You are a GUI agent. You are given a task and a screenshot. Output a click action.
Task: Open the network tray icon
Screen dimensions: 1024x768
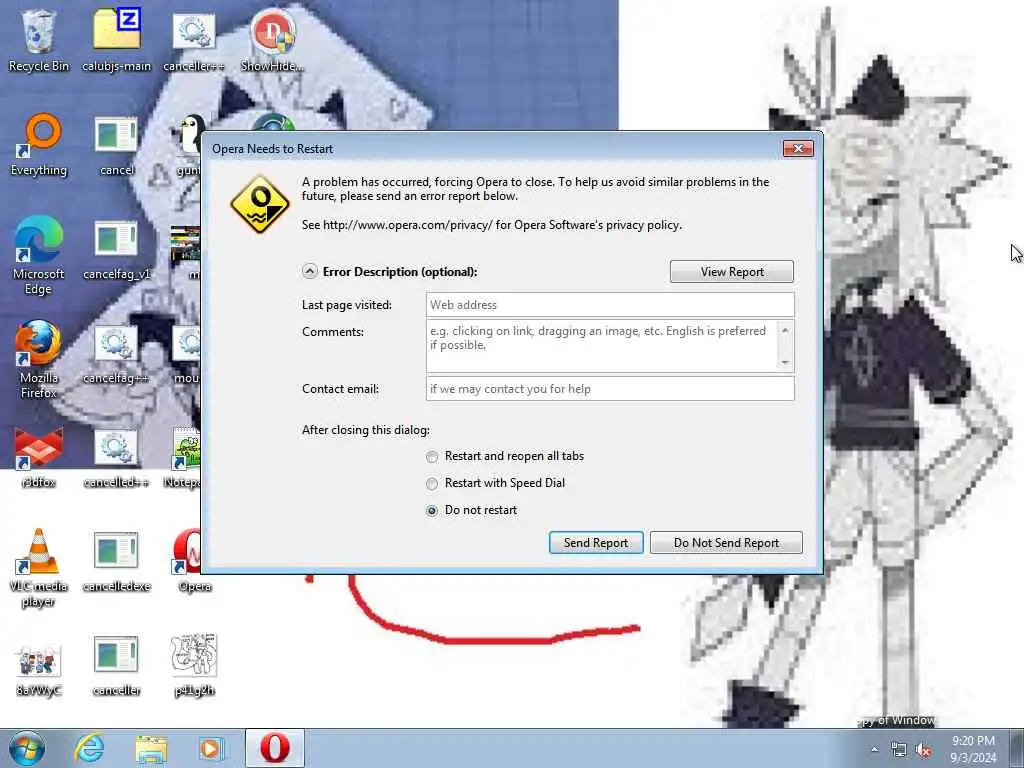[x=899, y=750]
